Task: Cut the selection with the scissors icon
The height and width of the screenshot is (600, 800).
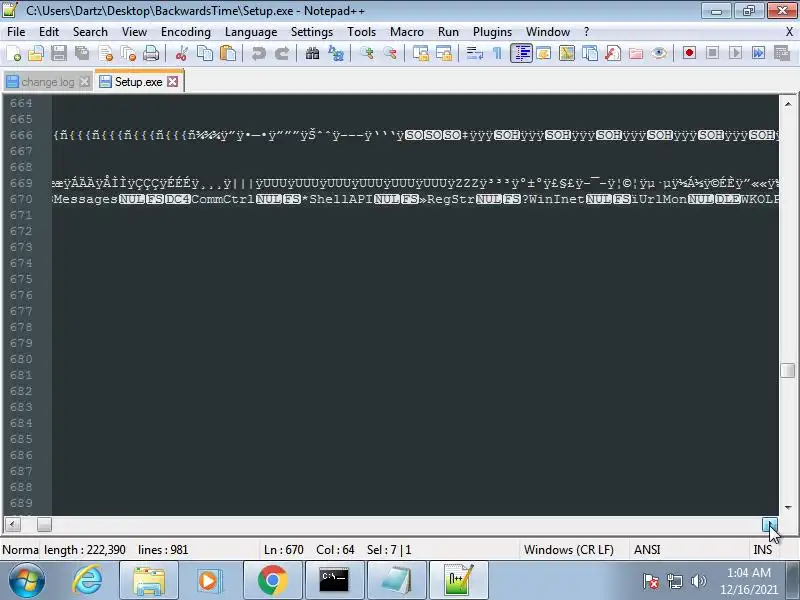Action: click(181, 53)
